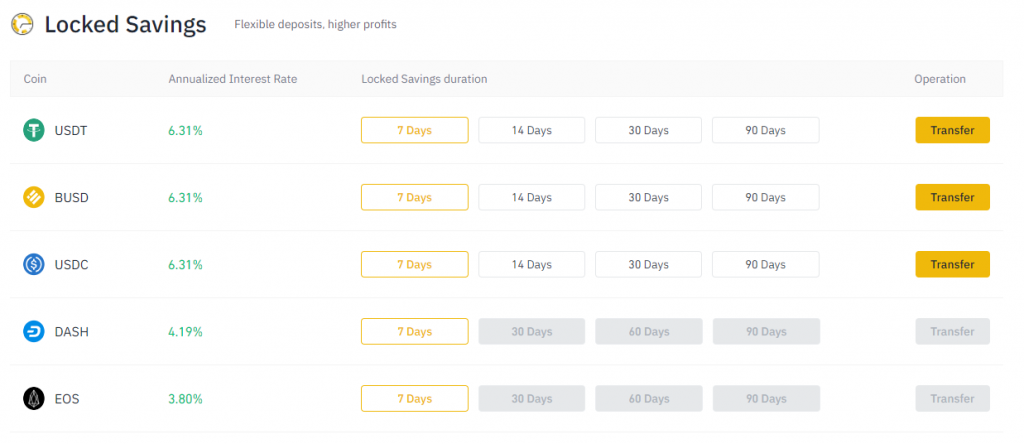Click the EOS coin icon
The width and height of the screenshot is (1024, 444).
pyautogui.click(x=34, y=398)
